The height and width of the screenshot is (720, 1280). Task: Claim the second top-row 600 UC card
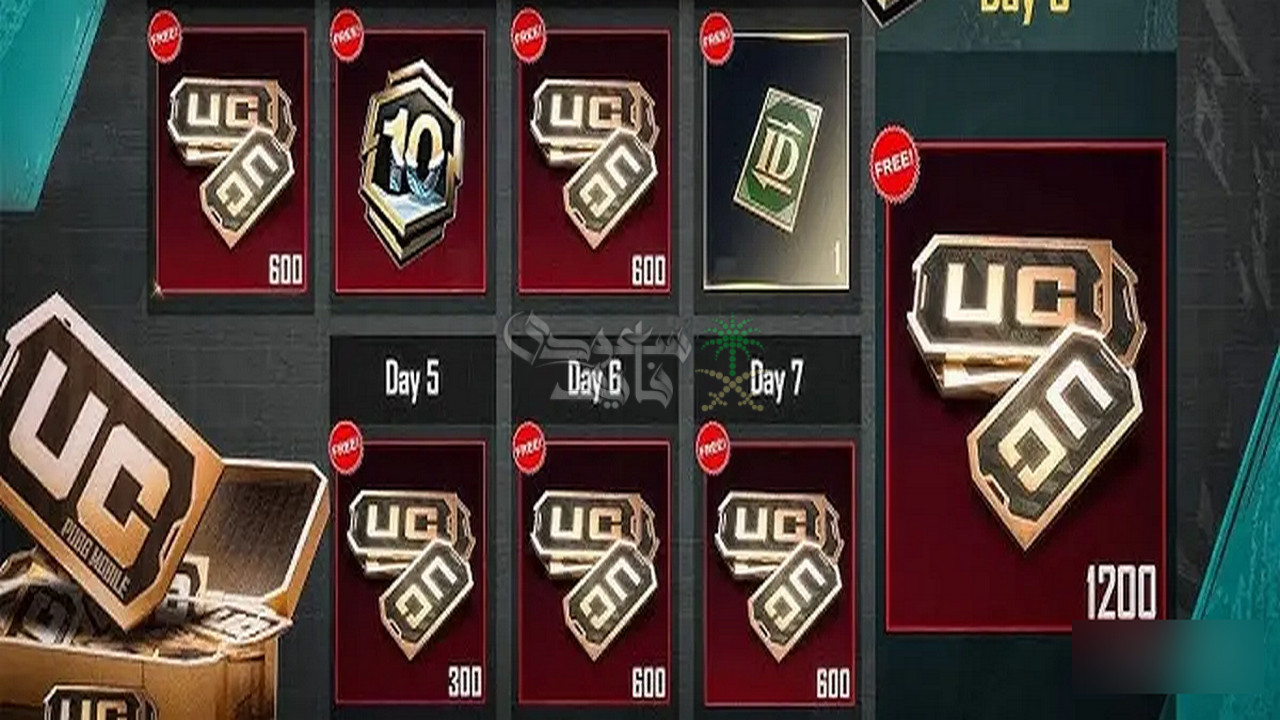coord(594,160)
